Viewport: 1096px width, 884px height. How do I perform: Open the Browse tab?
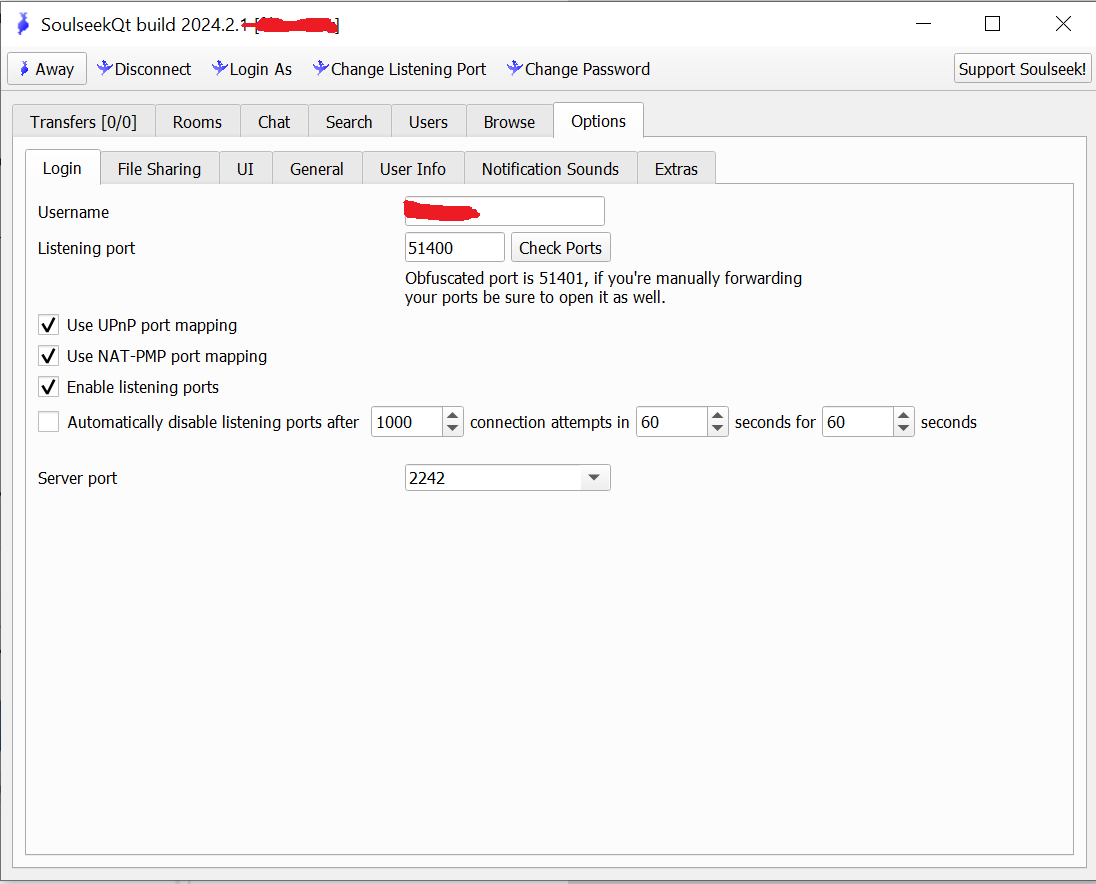coord(510,122)
